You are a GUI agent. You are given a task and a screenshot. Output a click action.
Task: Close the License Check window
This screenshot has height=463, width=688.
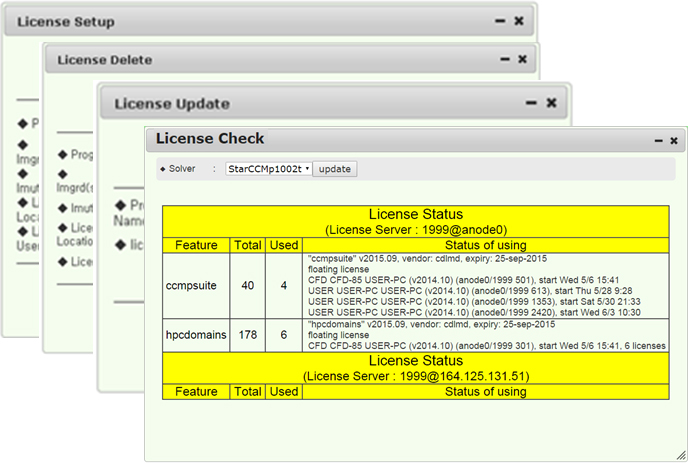(x=674, y=140)
